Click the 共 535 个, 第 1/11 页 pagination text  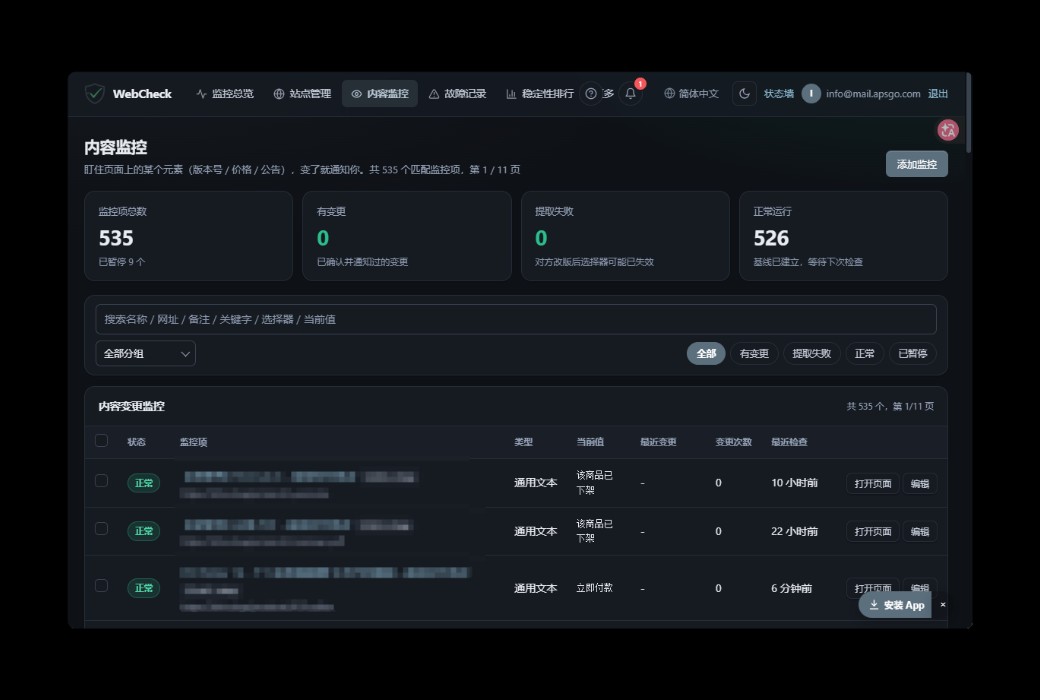pos(890,406)
